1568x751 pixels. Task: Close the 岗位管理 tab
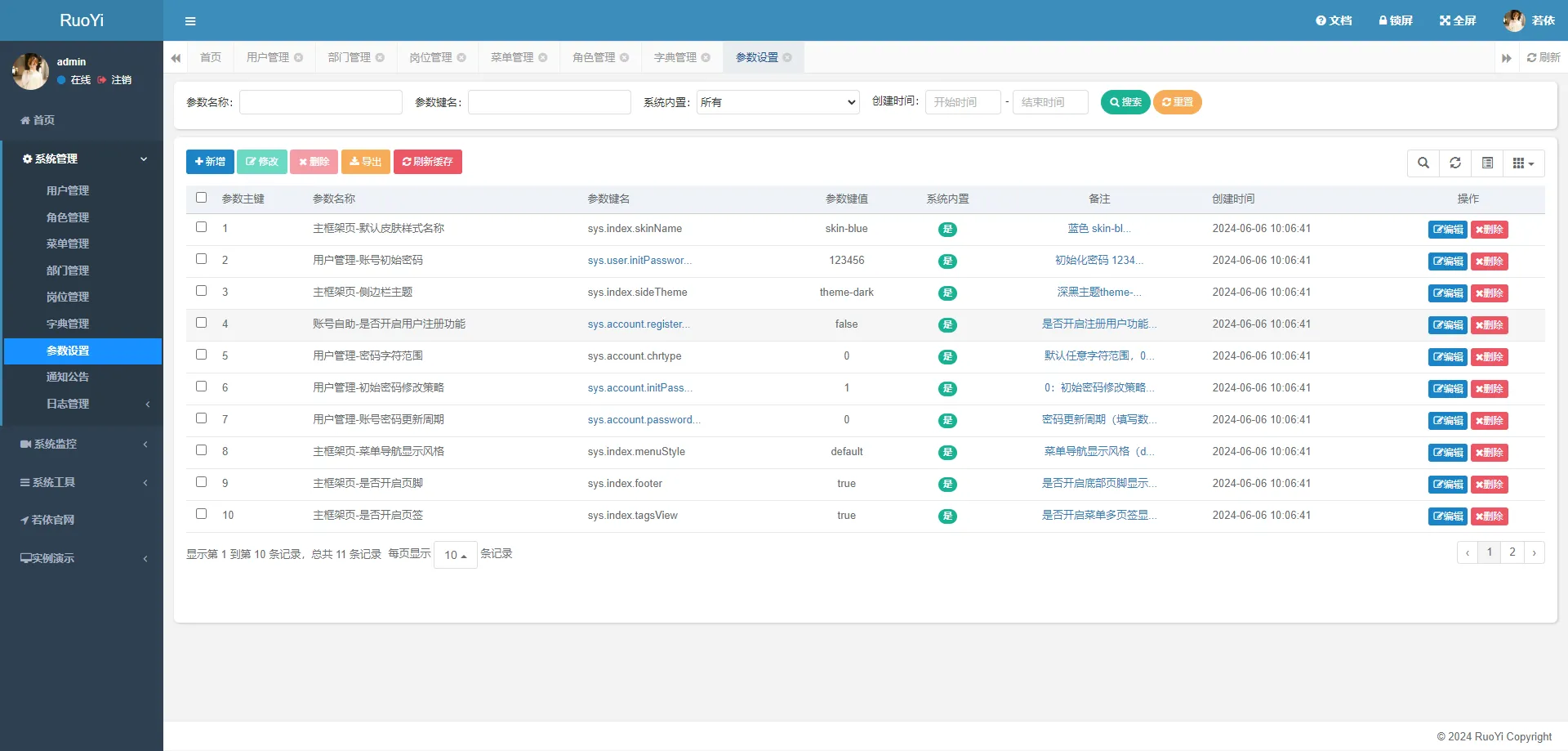[x=461, y=58]
